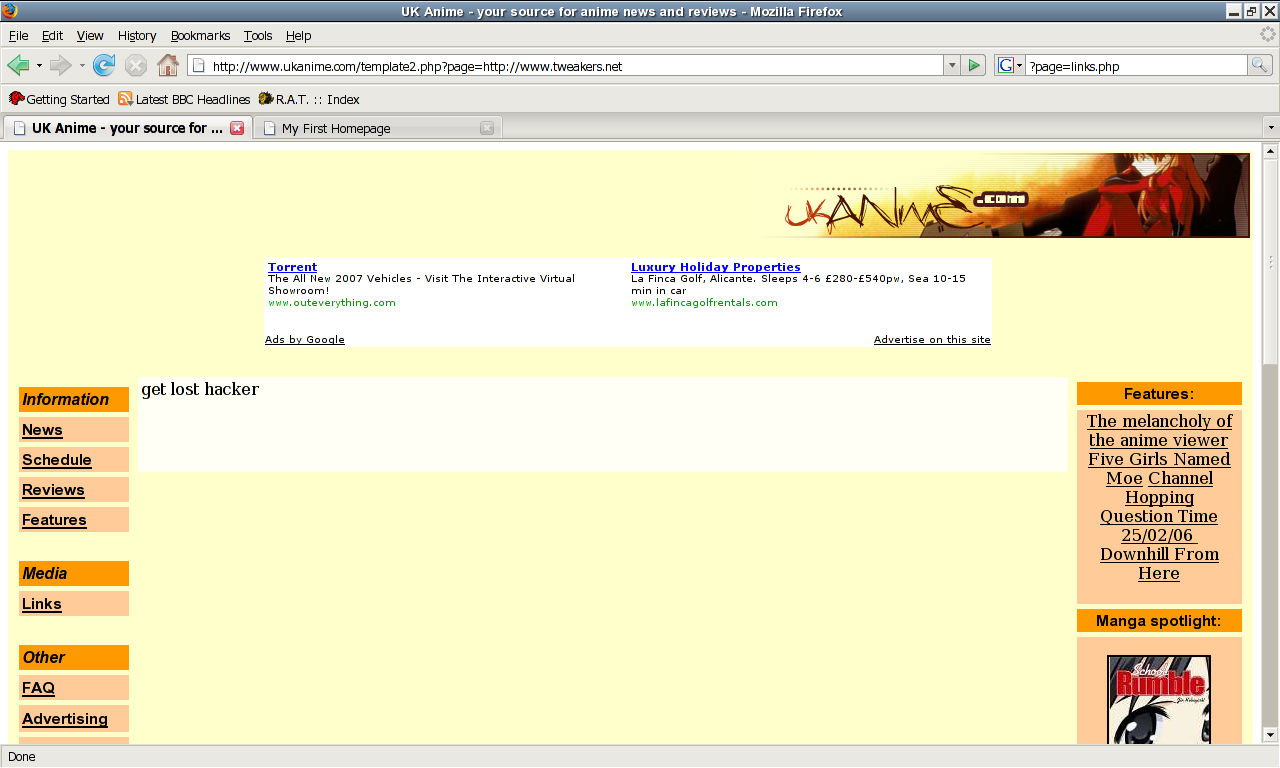
Task: Open the R.A.T. :: Index bookmark
Action: (x=308, y=99)
